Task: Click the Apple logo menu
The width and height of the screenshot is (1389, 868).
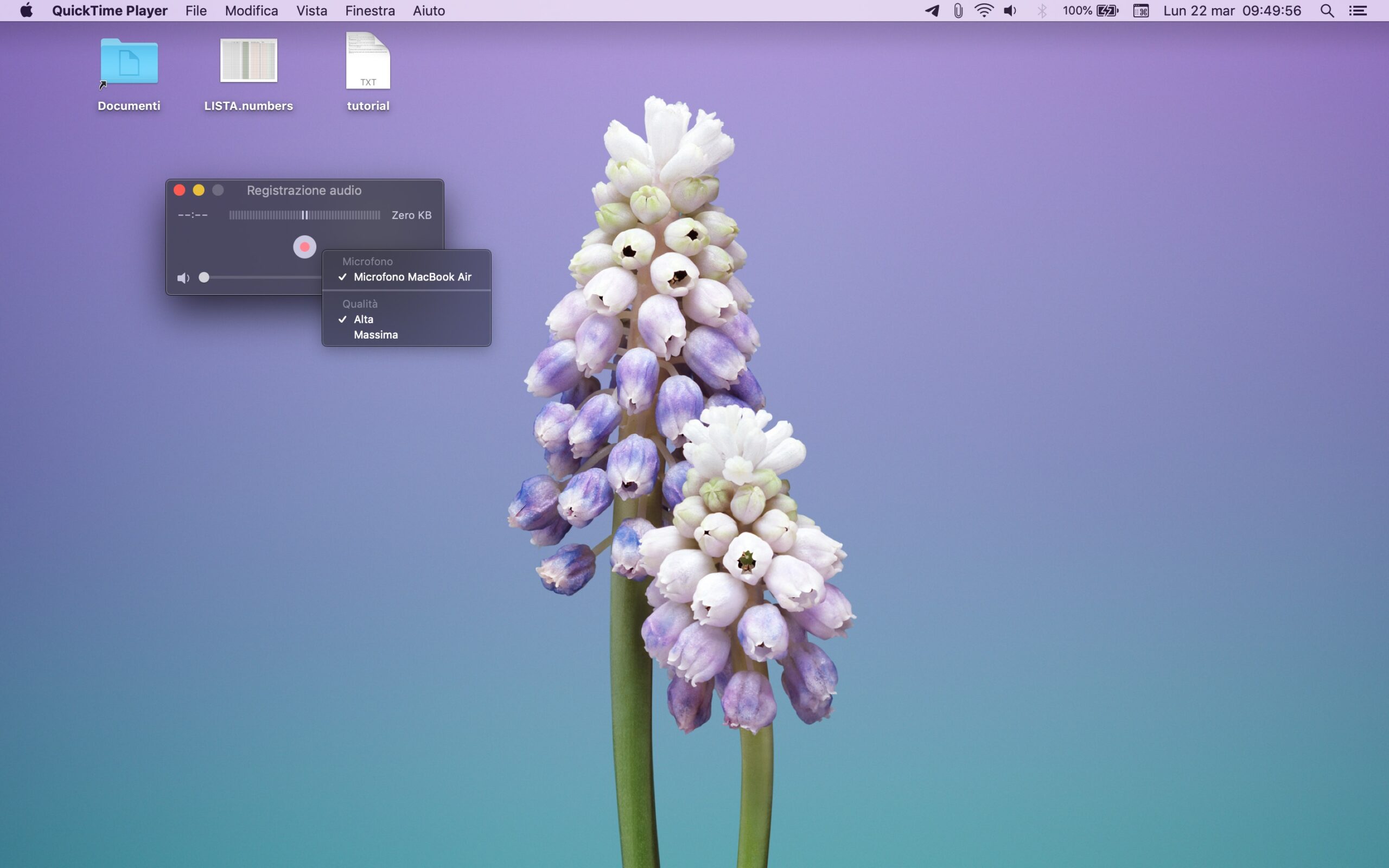Action: click(27, 11)
